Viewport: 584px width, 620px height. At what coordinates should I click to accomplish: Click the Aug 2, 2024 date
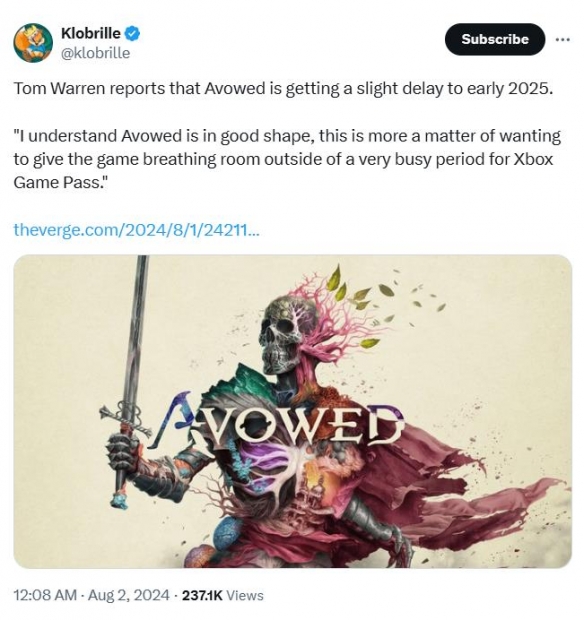(128, 595)
